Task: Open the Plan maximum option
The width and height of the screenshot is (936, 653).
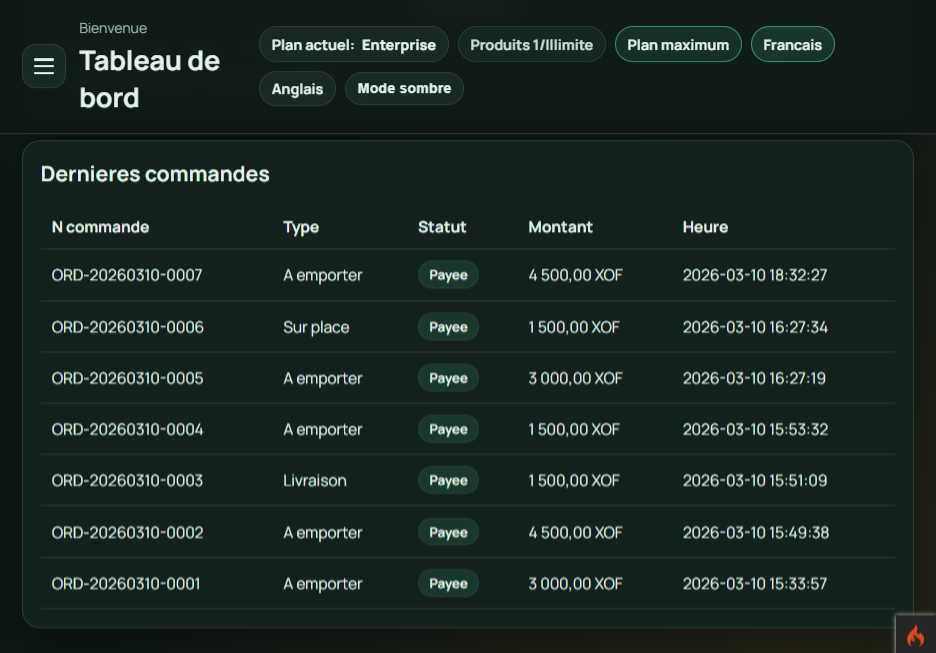Action: [678, 44]
